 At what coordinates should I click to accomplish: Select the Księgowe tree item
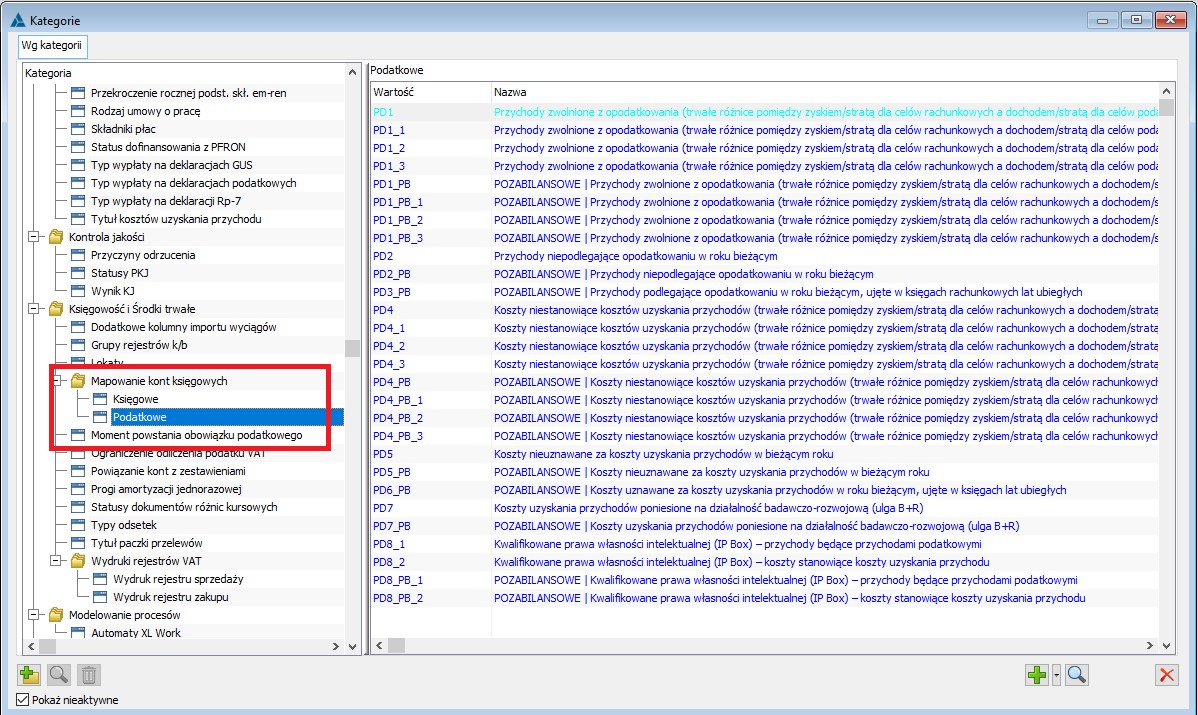point(135,399)
